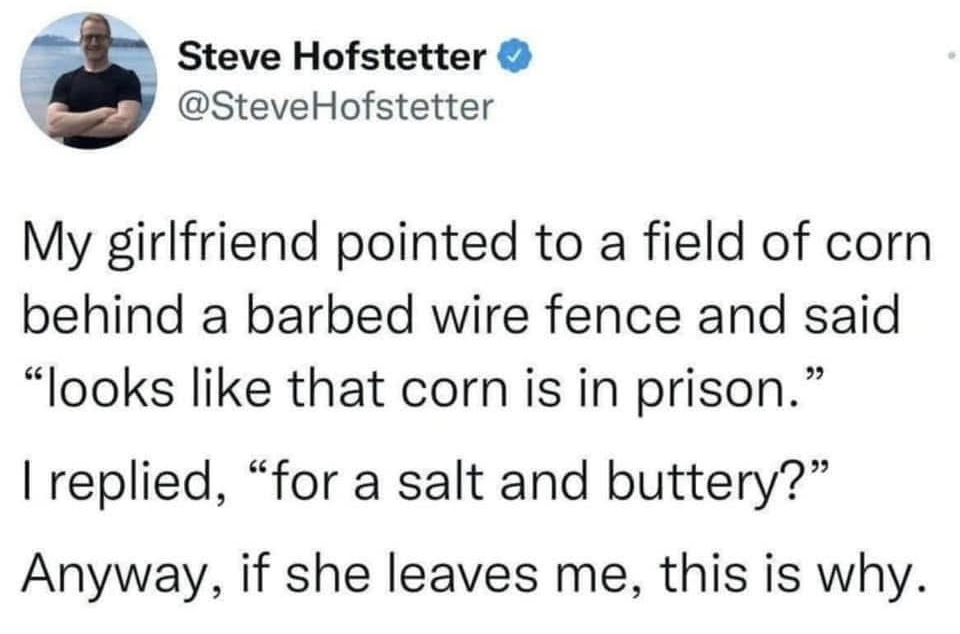Open Steve Hofstetter's round profile picture
This screenshot has height=634, width=960.
(x=89, y=81)
